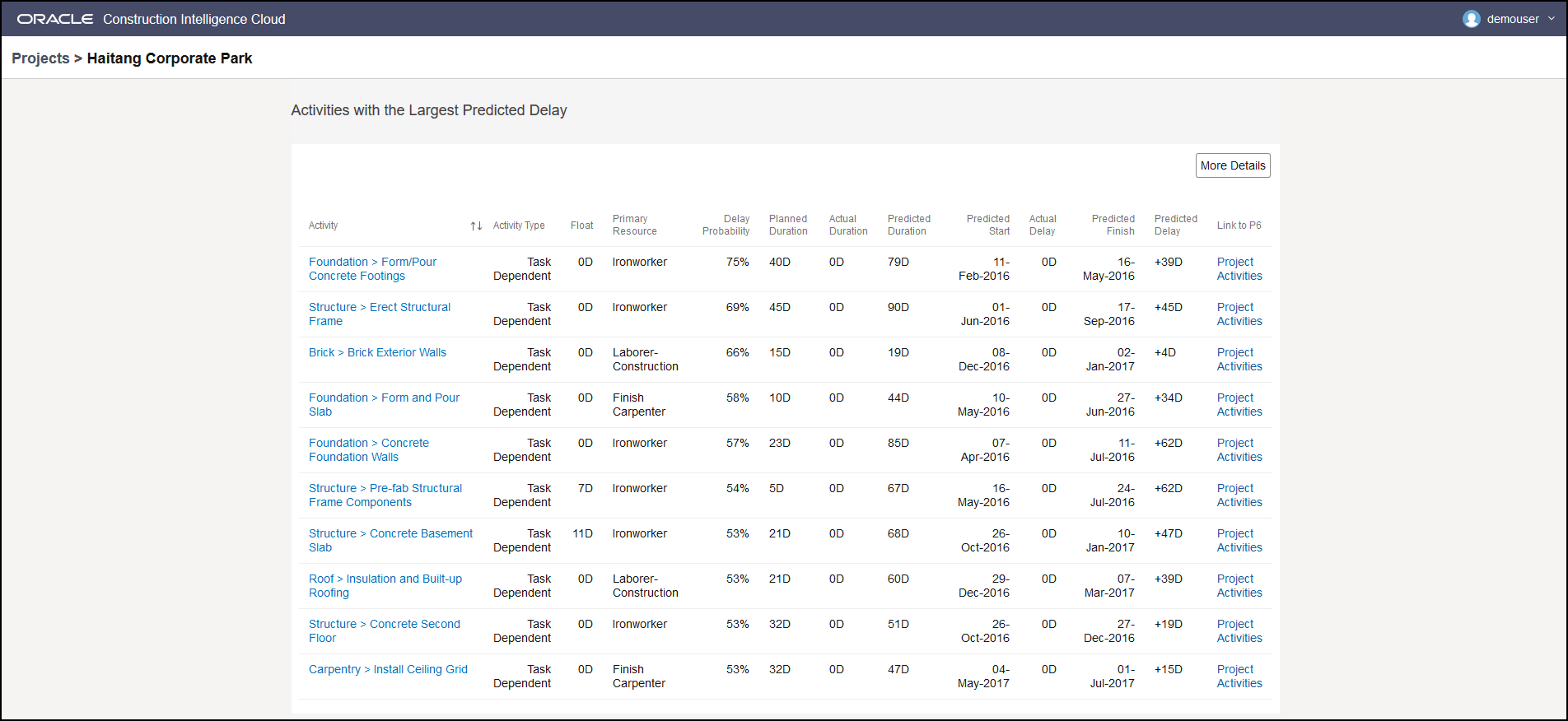Open Carpentry > Install Ceiling Grid activity
Viewport: 1568px width, 721px height.
coord(388,669)
